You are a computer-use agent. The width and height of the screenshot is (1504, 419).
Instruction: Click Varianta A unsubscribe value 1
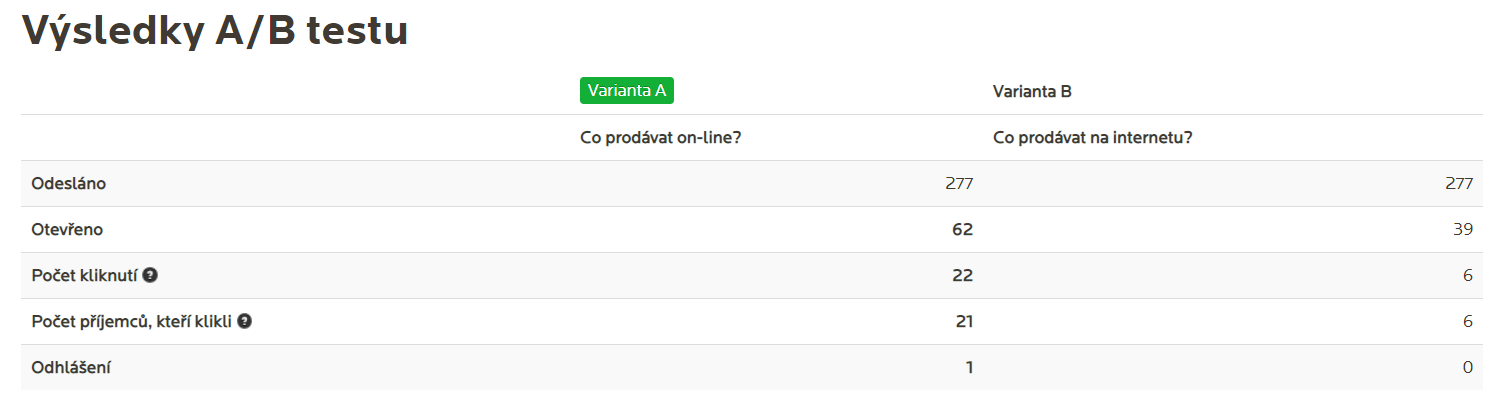click(x=969, y=367)
